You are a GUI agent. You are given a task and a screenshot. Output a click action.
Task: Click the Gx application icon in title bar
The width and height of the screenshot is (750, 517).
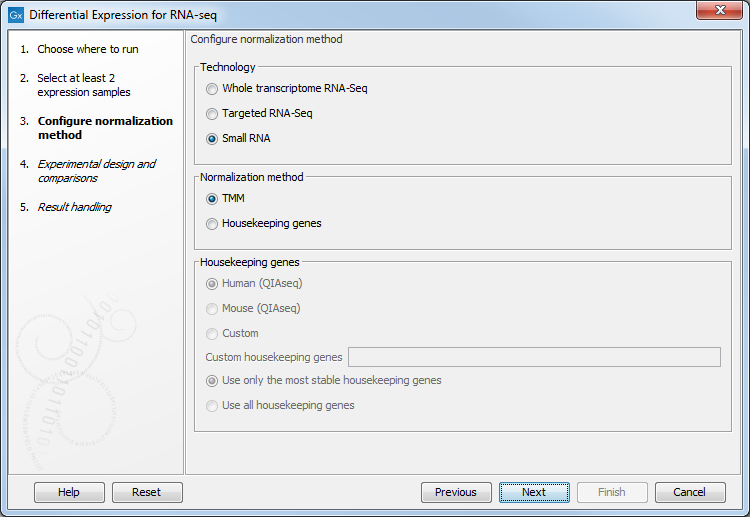coord(16,15)
